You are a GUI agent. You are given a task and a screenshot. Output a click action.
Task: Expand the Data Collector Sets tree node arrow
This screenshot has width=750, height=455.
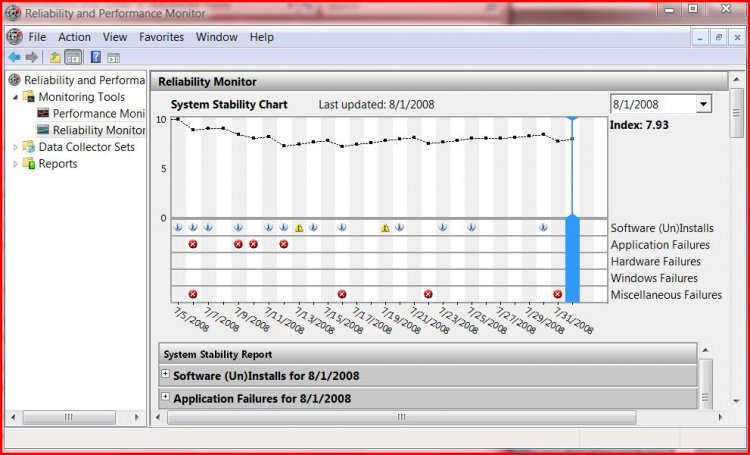click(15, 147)
